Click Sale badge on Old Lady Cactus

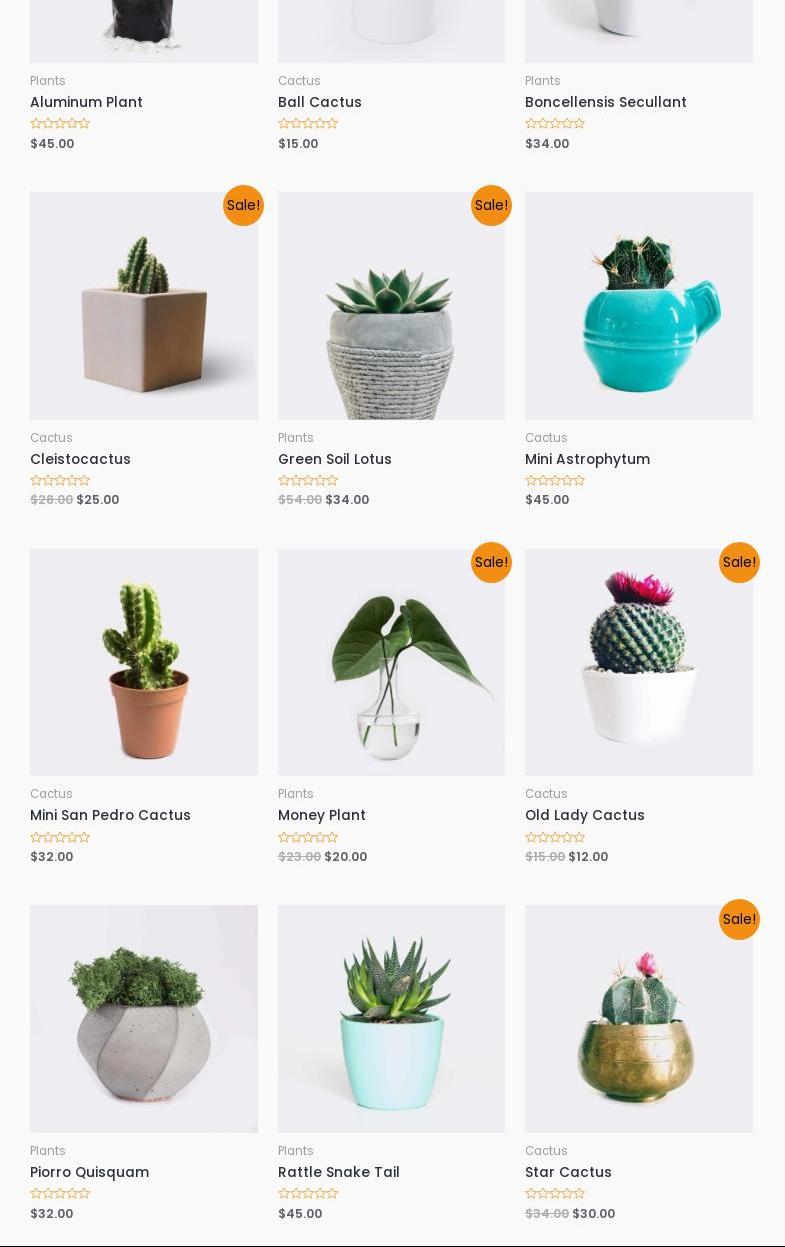tap(739, 562)
